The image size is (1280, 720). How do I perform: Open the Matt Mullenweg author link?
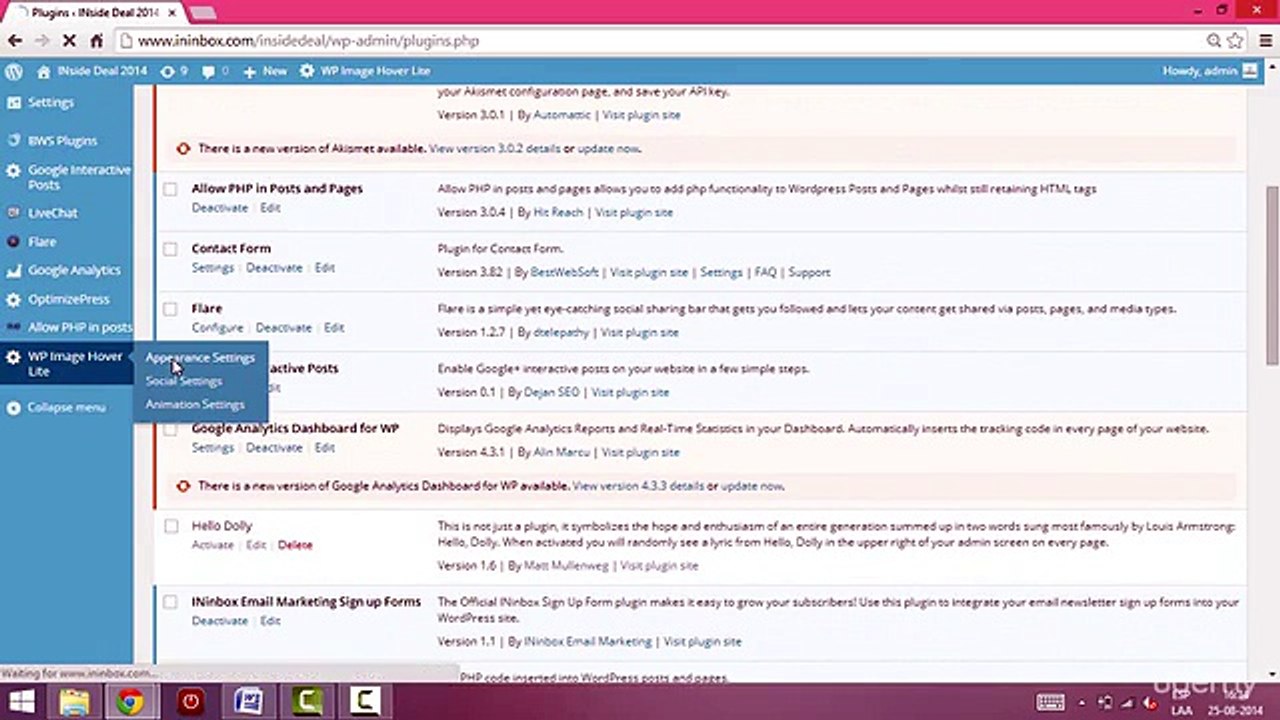[x=566, y=566]
